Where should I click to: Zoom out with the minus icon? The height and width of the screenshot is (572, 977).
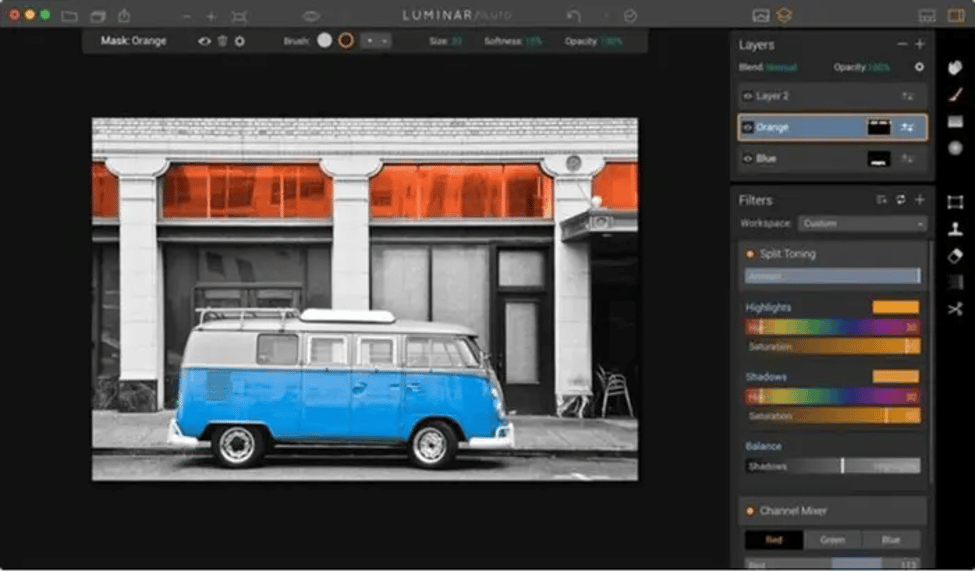[x=186, y=16]
